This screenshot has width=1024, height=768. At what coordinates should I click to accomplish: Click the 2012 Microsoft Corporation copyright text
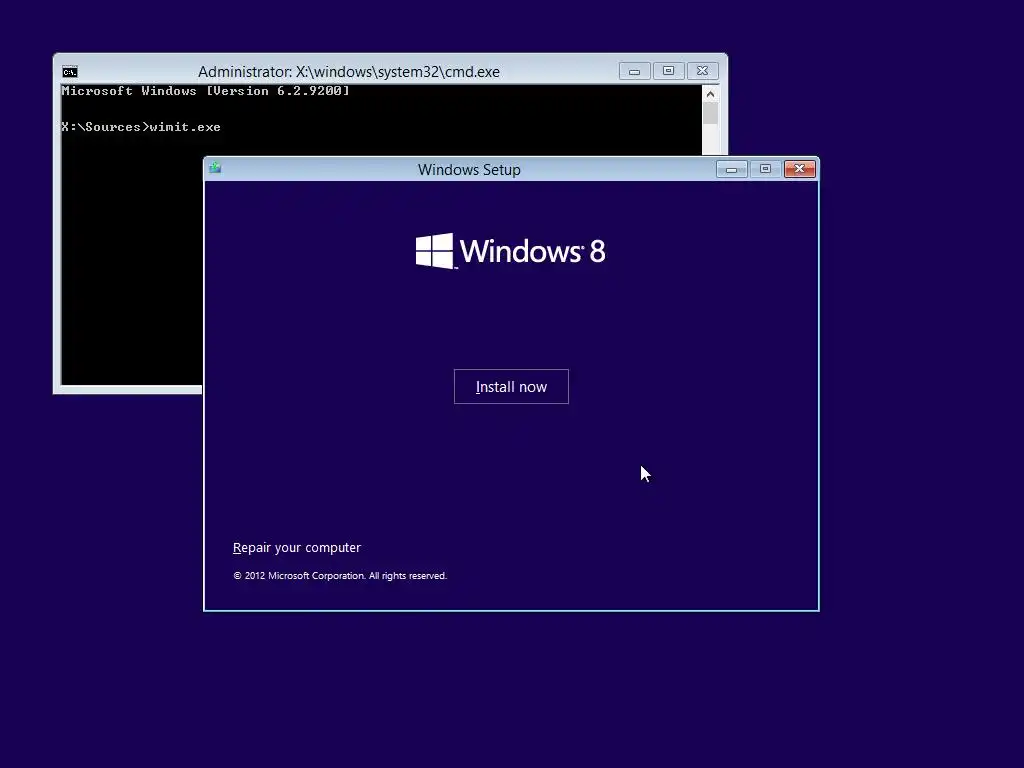(x=340, y=575)
